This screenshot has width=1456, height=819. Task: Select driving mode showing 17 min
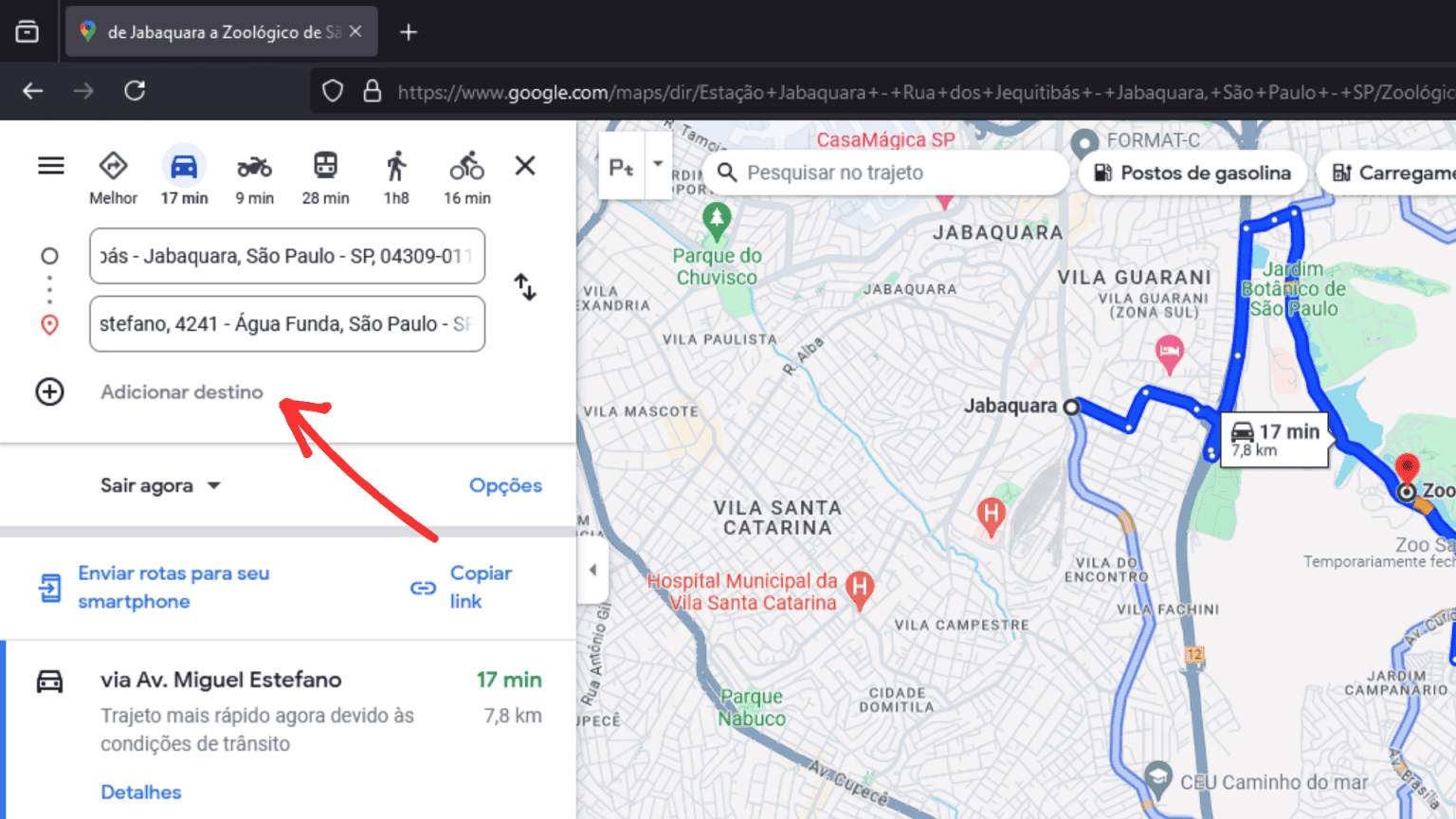[x=184, y=177]
